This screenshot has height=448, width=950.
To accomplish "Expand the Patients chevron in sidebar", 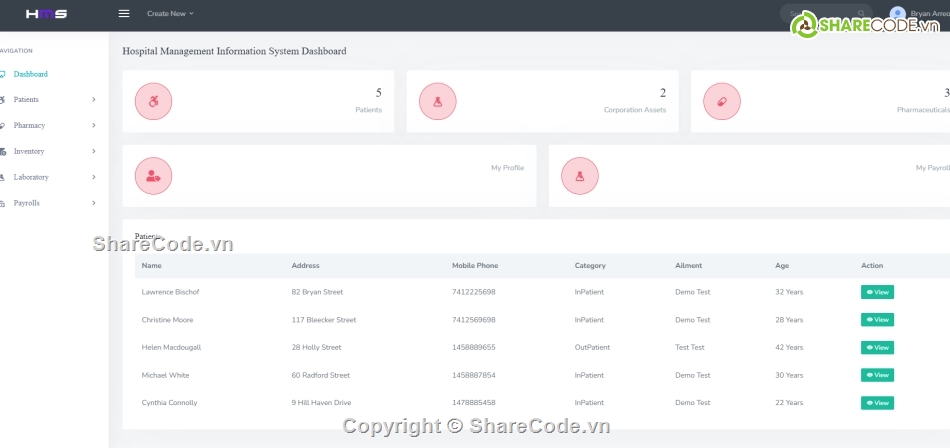I will (x=94, y=99).
